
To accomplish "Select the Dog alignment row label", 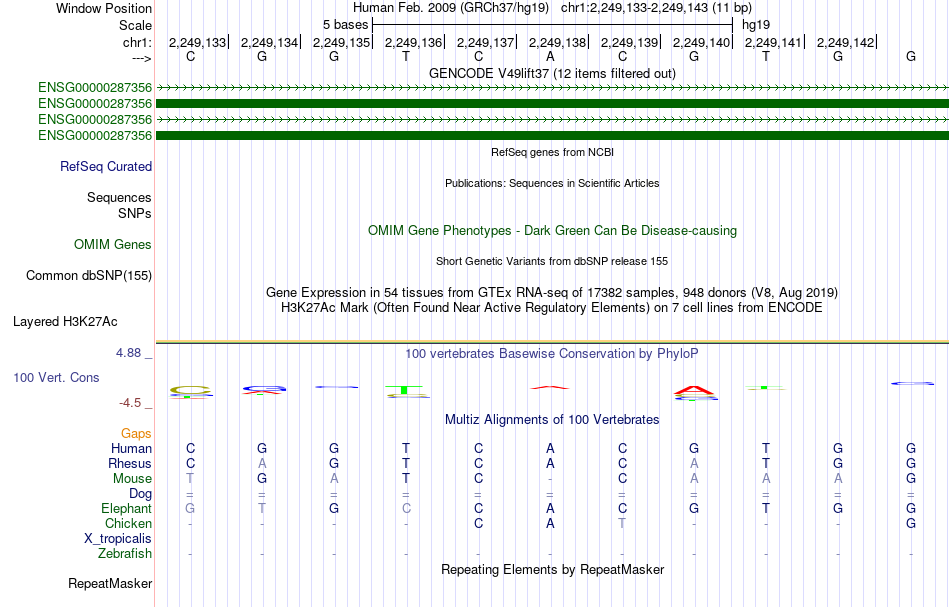I will point(140,494).
